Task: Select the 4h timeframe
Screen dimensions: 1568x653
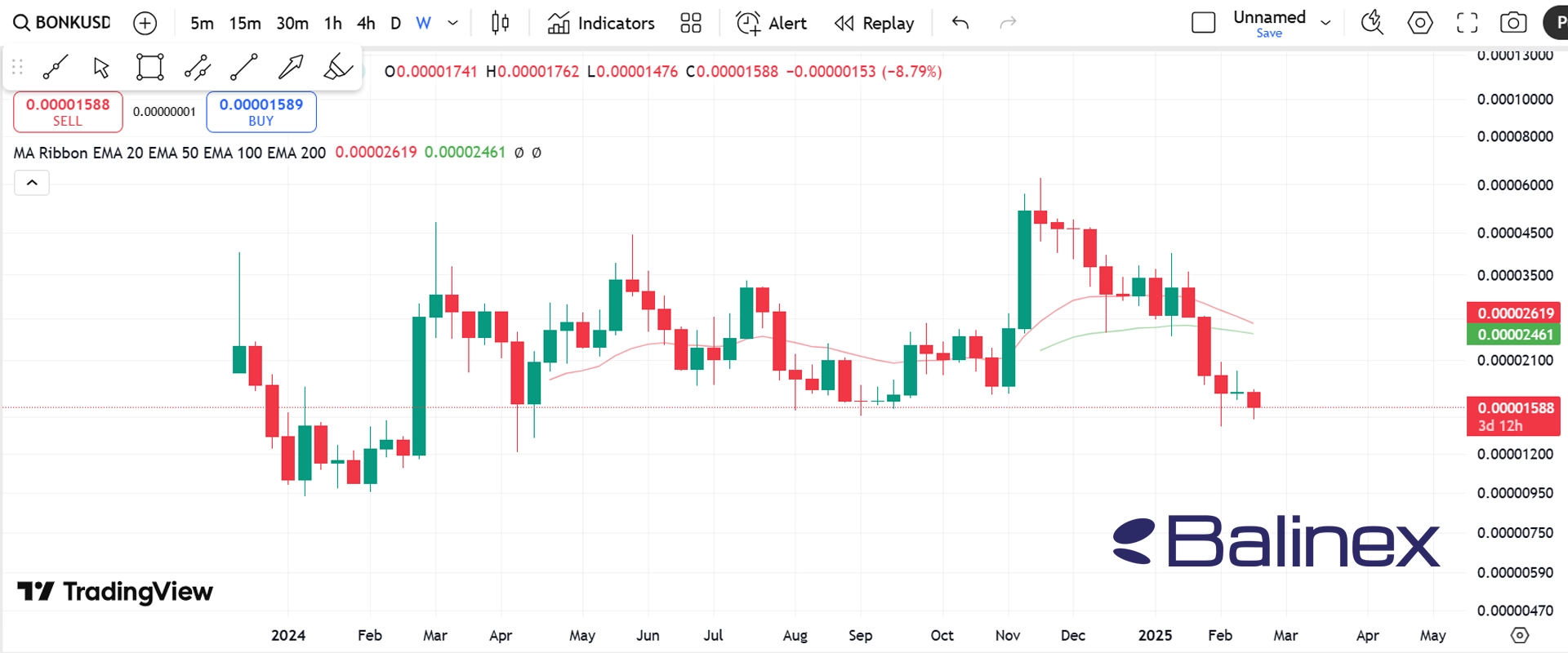Action: [x=366, y=23]
